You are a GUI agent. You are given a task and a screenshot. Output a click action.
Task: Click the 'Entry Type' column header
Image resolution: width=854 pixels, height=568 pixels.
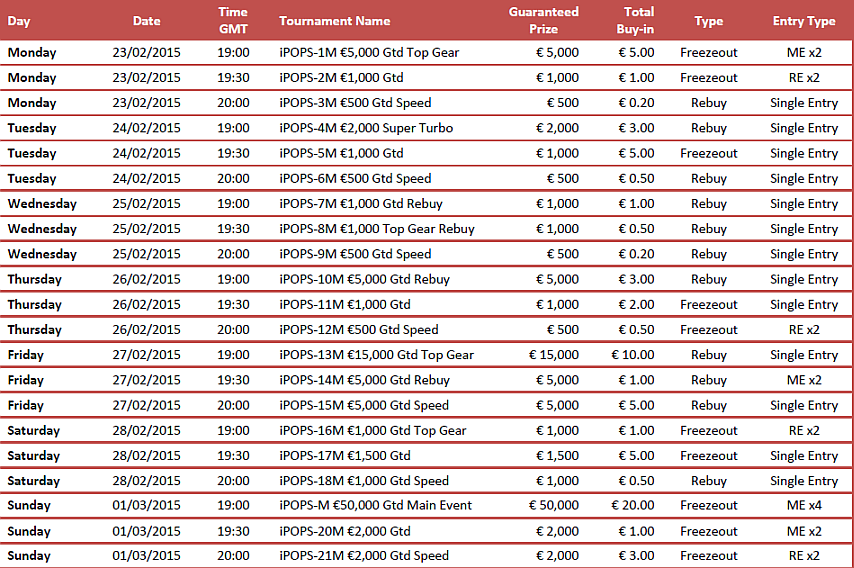coord(804,21)
